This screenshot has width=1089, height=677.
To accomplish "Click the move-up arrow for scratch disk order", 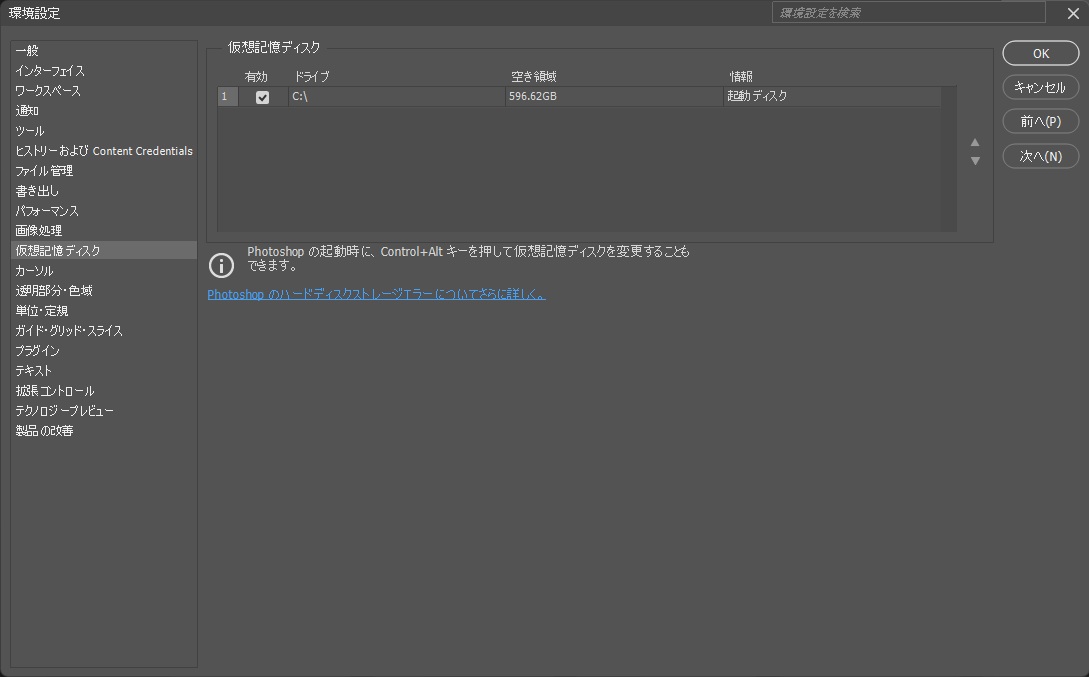I will pos(975,142).
